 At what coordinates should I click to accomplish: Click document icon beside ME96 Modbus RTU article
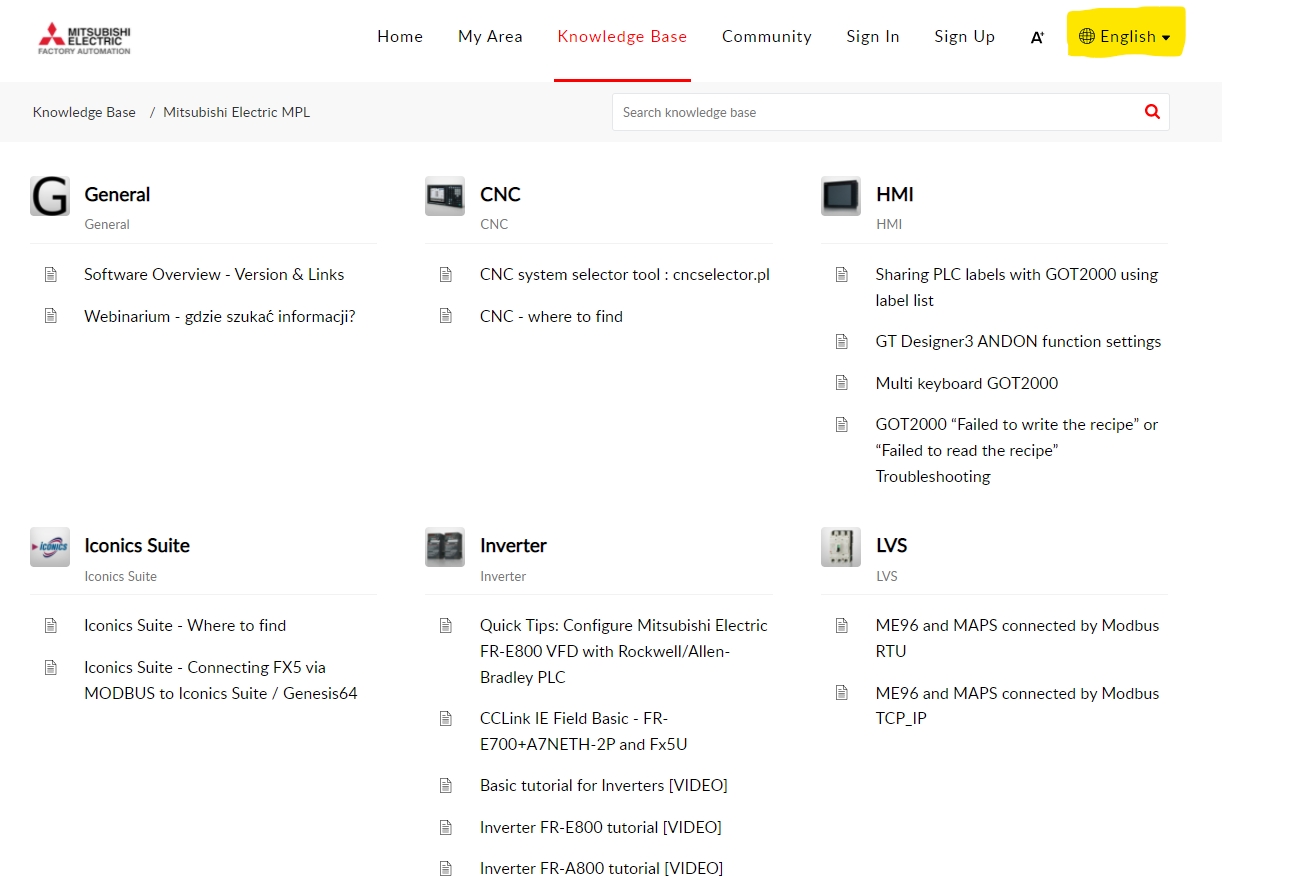pos(842,625)
